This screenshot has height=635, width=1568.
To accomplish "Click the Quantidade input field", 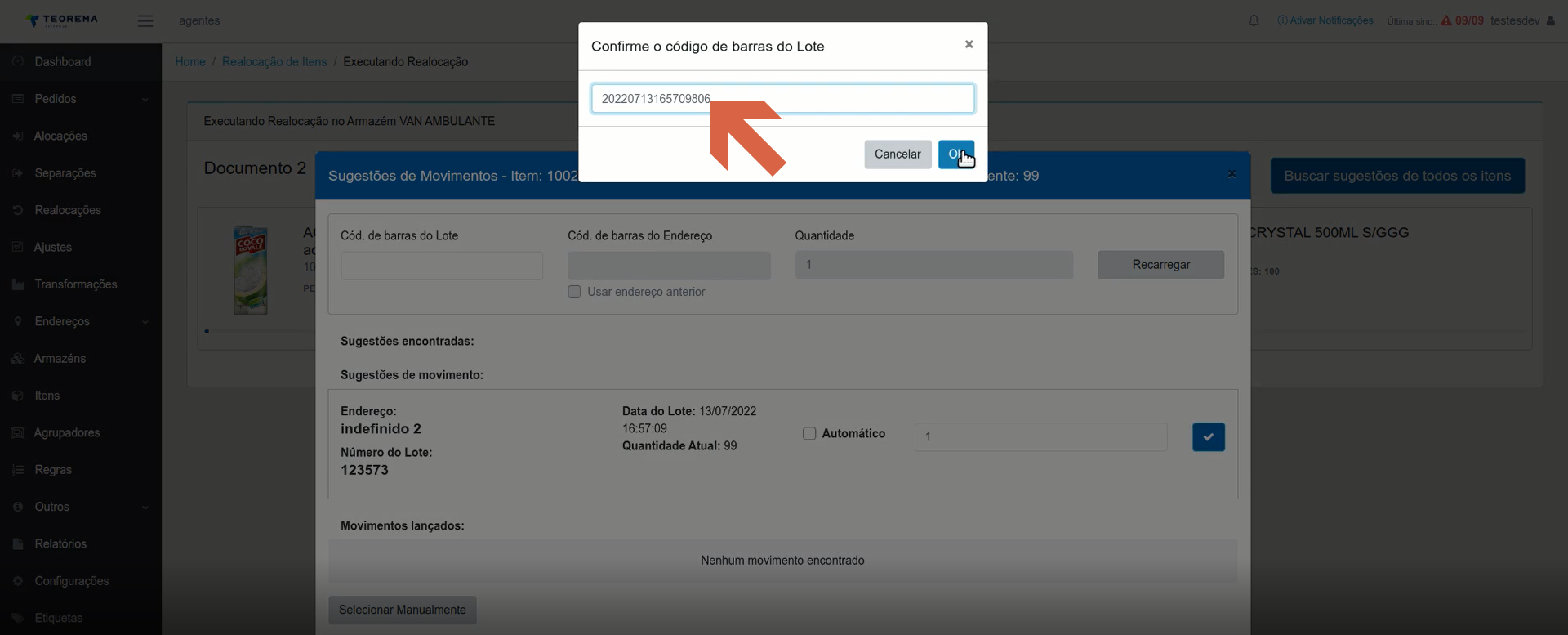I will (934, 265).
